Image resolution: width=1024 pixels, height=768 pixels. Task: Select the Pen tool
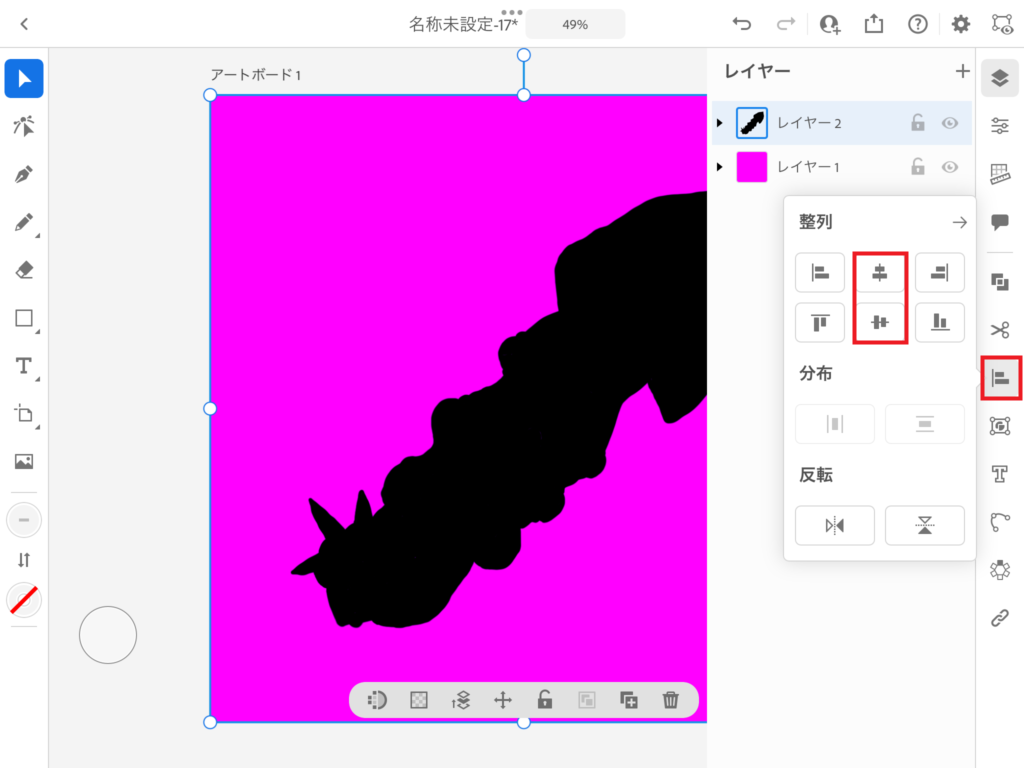coord(24,174)
